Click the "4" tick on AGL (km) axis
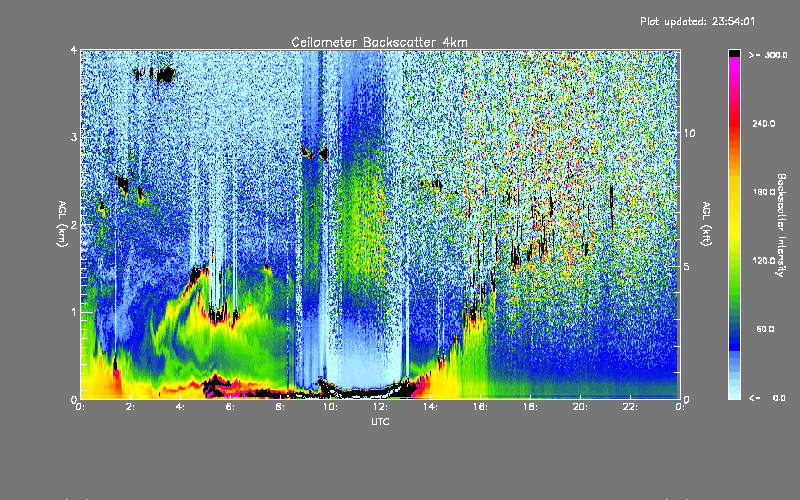This screenshot has height=500, width=800. pos(74,51)
